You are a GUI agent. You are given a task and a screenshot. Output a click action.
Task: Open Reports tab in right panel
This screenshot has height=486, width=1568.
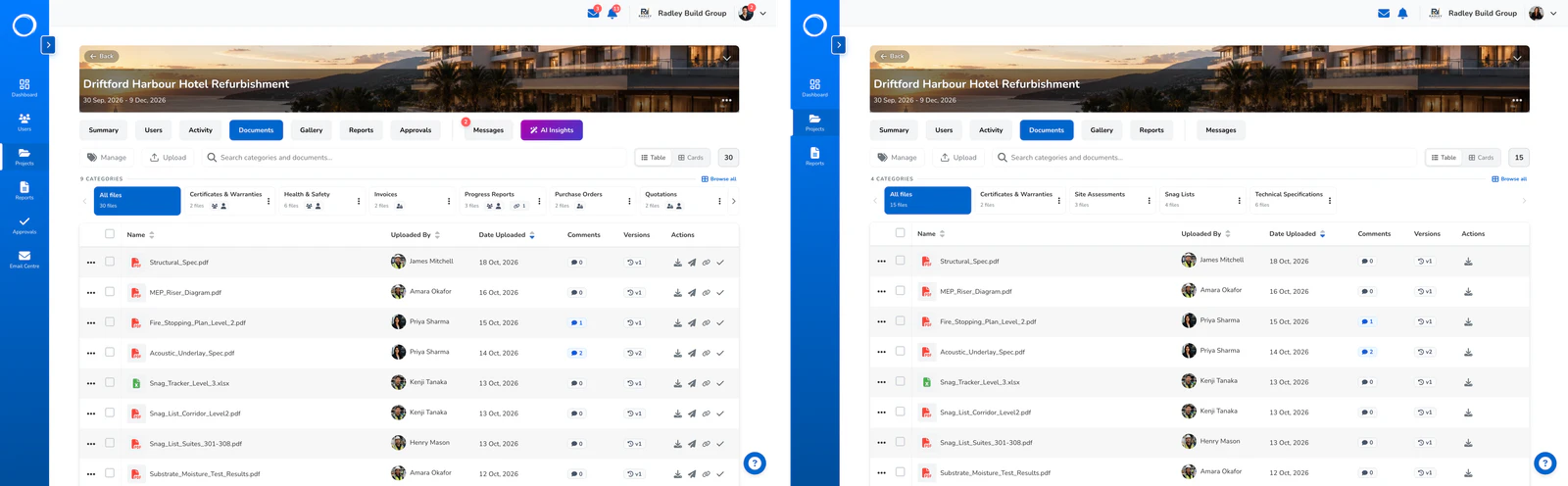pos(1151,130)
